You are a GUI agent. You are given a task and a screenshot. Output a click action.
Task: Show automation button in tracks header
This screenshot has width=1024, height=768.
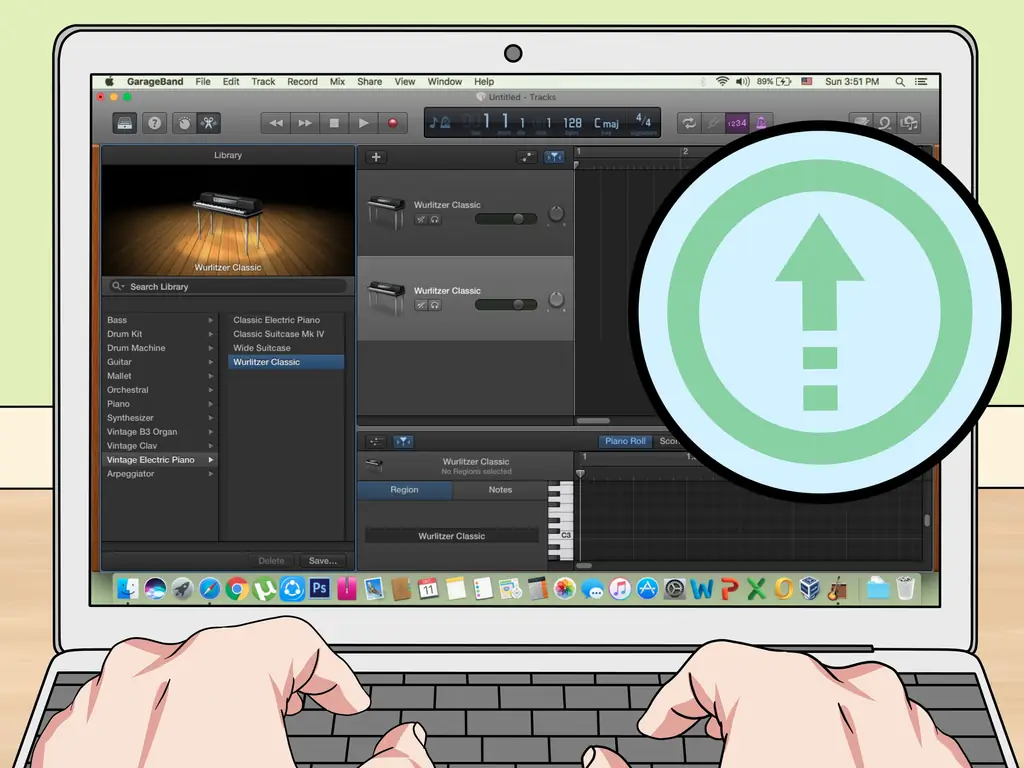pyautogui.click(x=526, y=157)
